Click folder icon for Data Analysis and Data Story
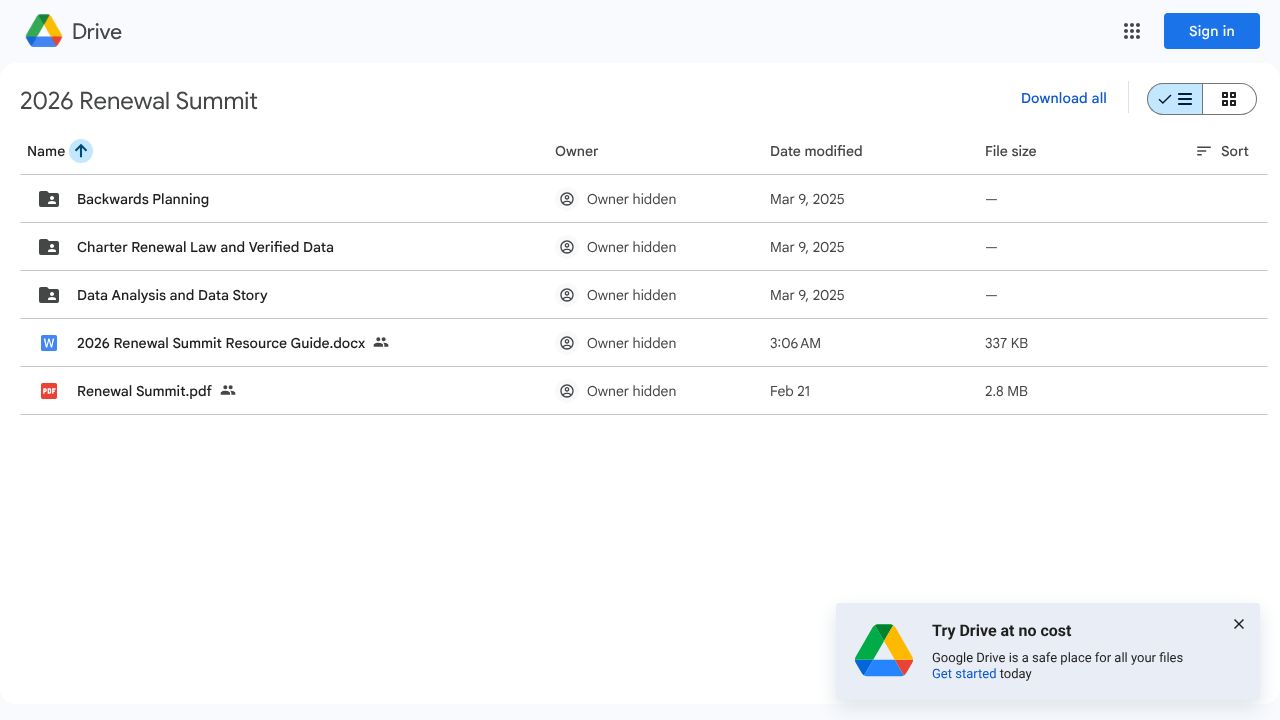Viewport: 1280px width, 720px height. [49, 295]
